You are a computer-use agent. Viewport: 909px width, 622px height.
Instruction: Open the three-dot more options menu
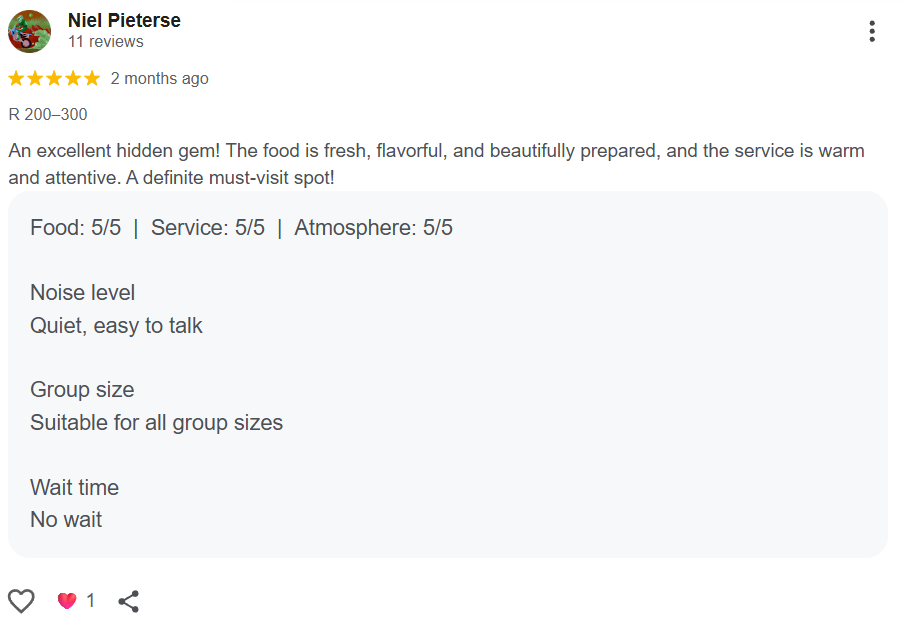(872, 32)
